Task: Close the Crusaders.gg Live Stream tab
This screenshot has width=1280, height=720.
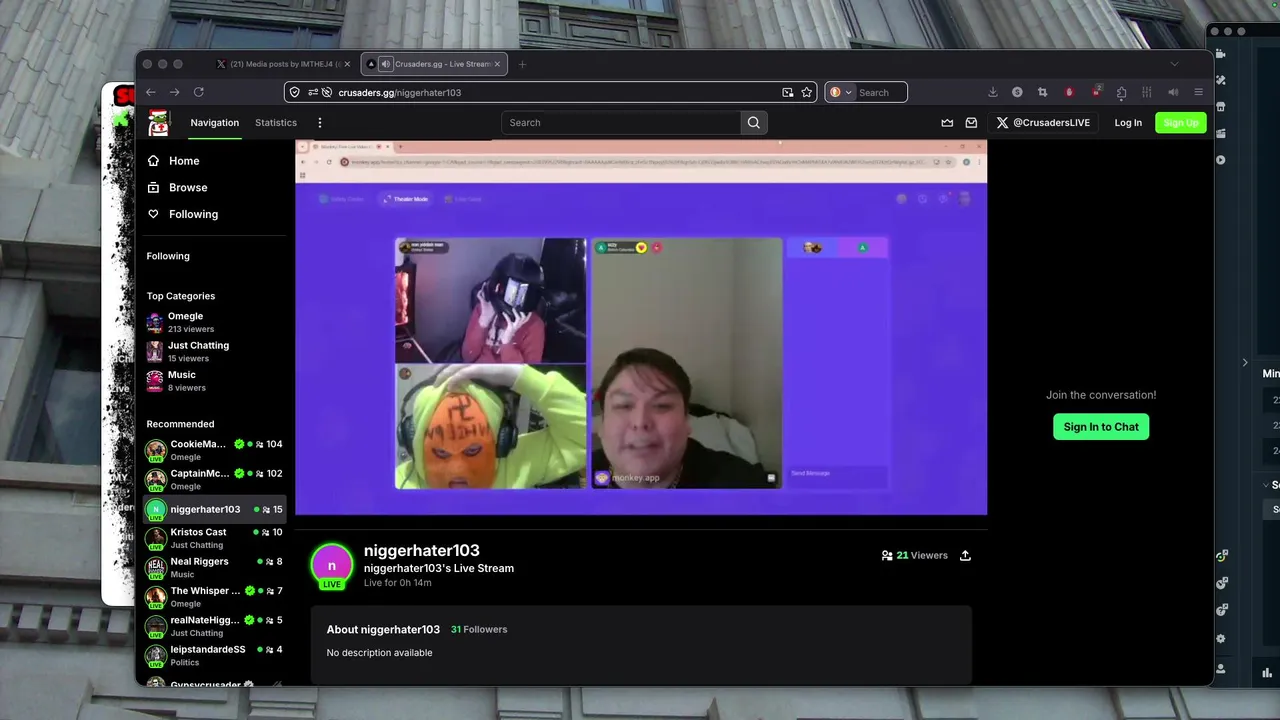Action: coord(497,64)
